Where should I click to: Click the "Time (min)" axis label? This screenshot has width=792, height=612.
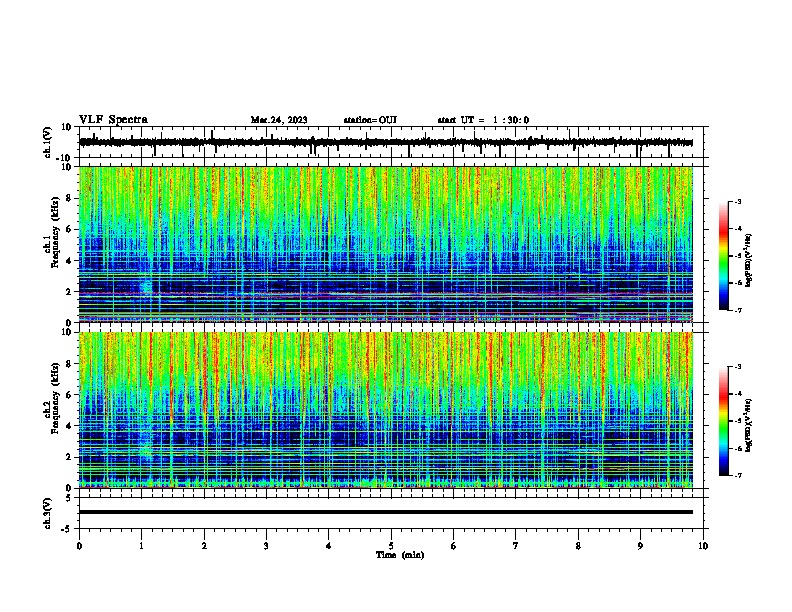click(x=400, y=555)
